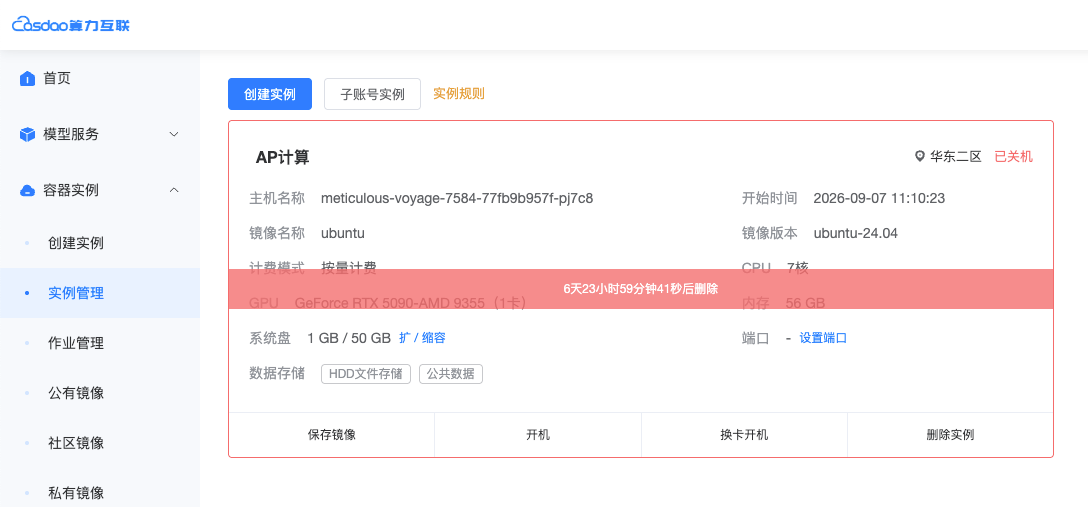Click the 开机 button
1088x507 pixels.
coord(538,435)
